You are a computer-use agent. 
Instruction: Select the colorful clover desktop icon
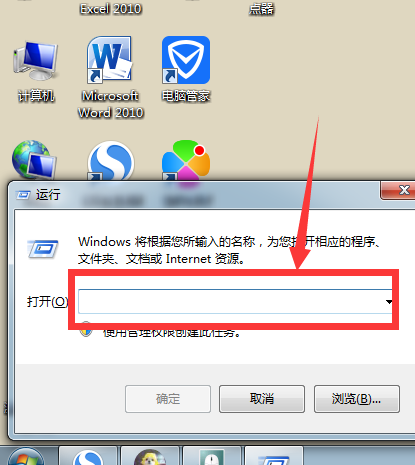pyautogui.click(x=186, y=161)
